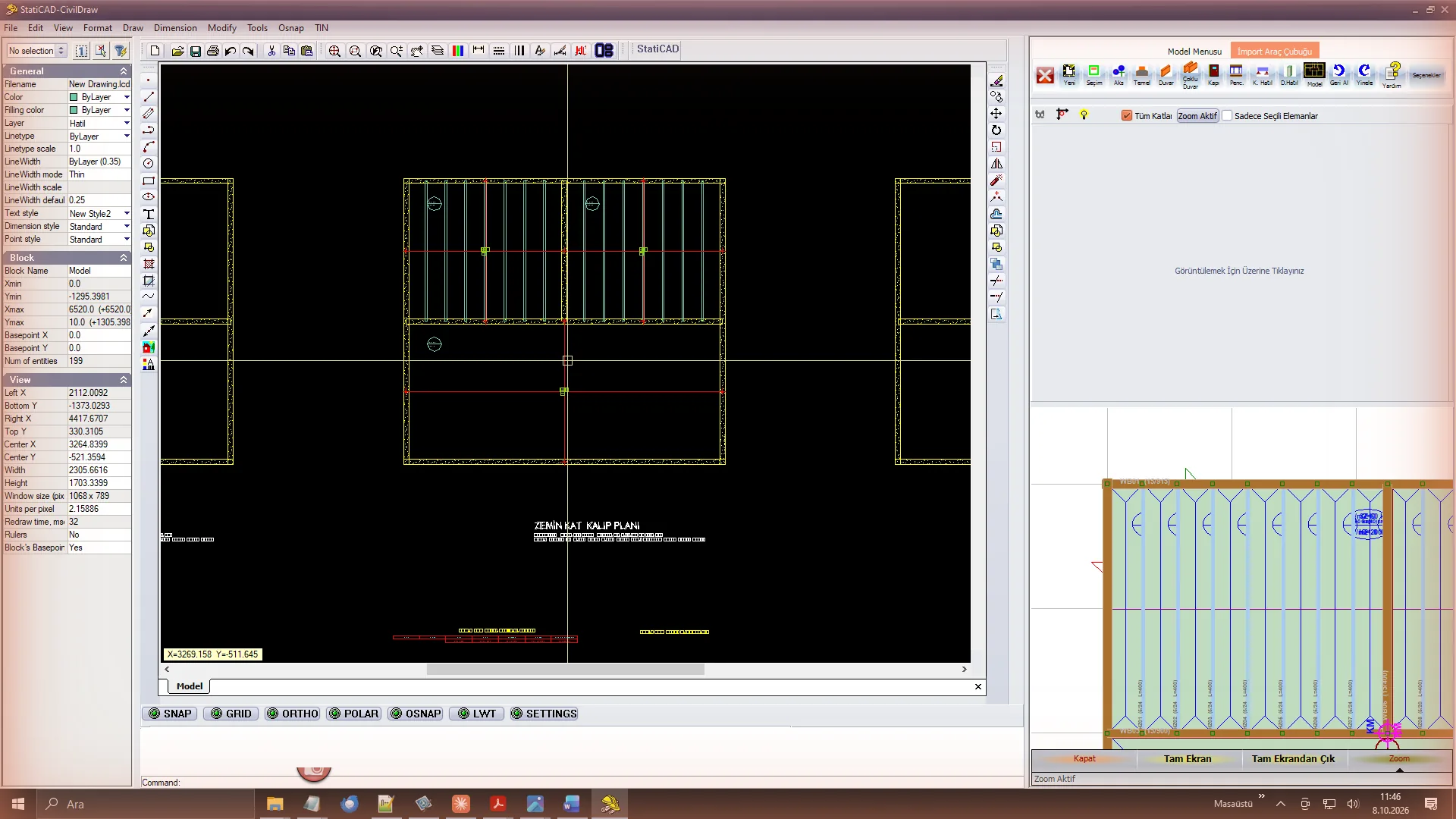Open the Dimension menu
The image size is (1456, 819).
point(175,28)
